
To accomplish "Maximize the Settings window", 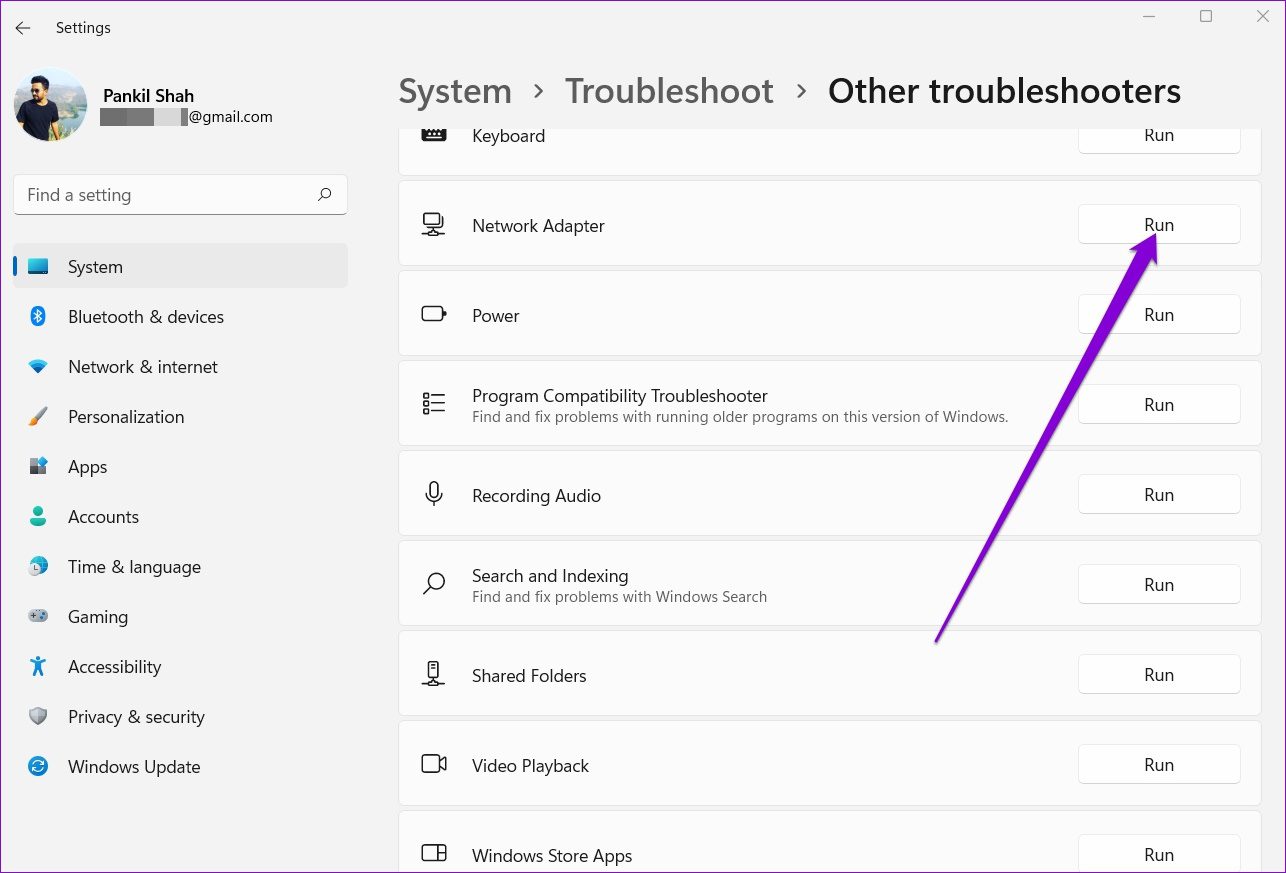I will tap(1206, 16).
